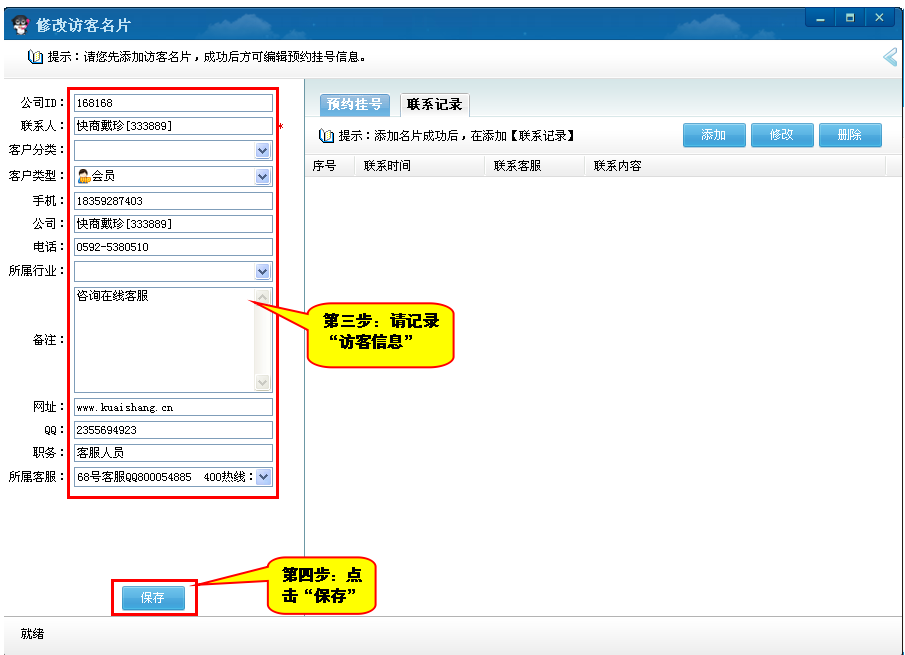Expand the 客户分类 dropdown
905x655 pixels.
click(x=263, y=151)
